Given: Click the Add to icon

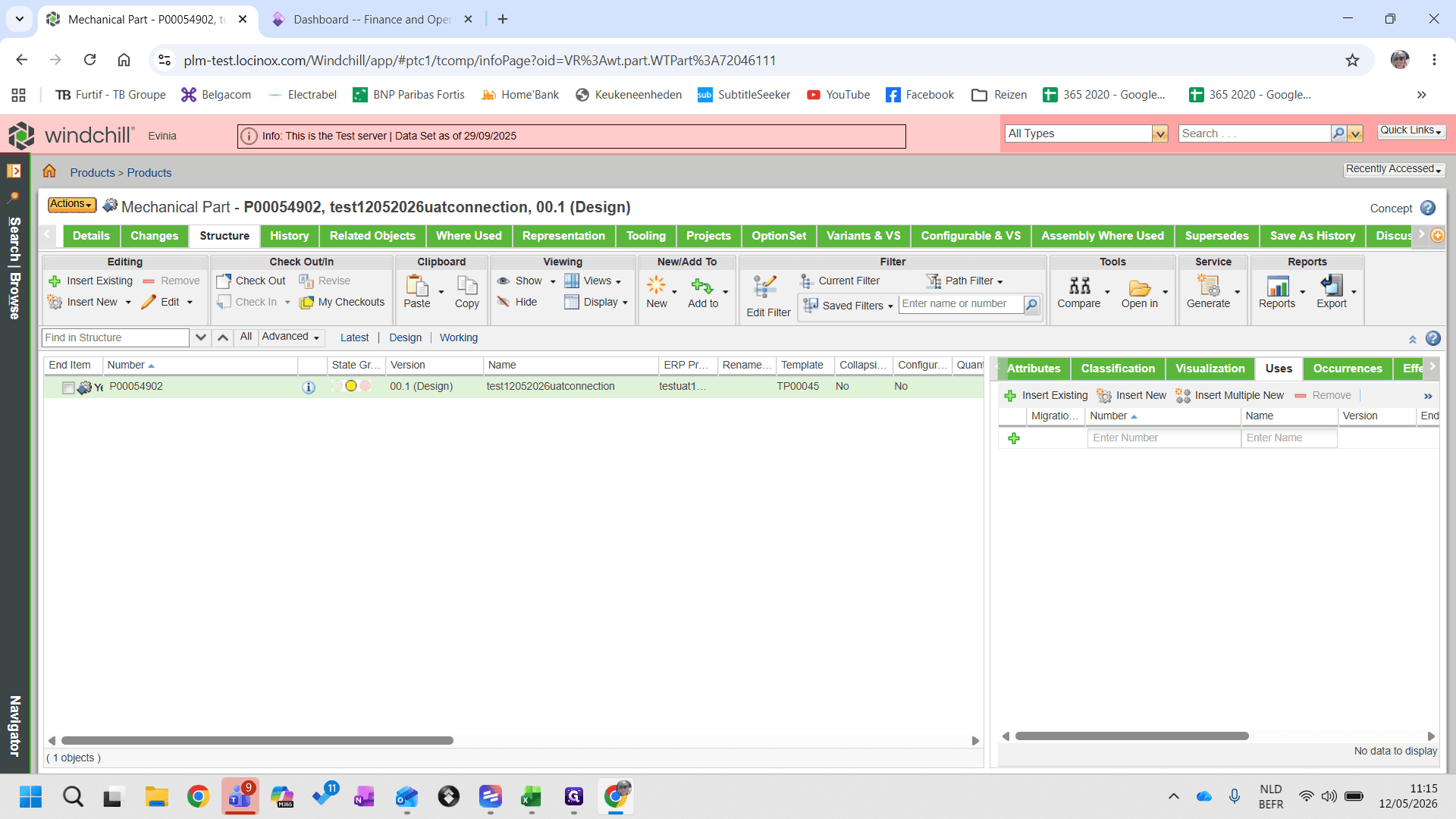Looking at the screenshot, I should tap(702, 285).
